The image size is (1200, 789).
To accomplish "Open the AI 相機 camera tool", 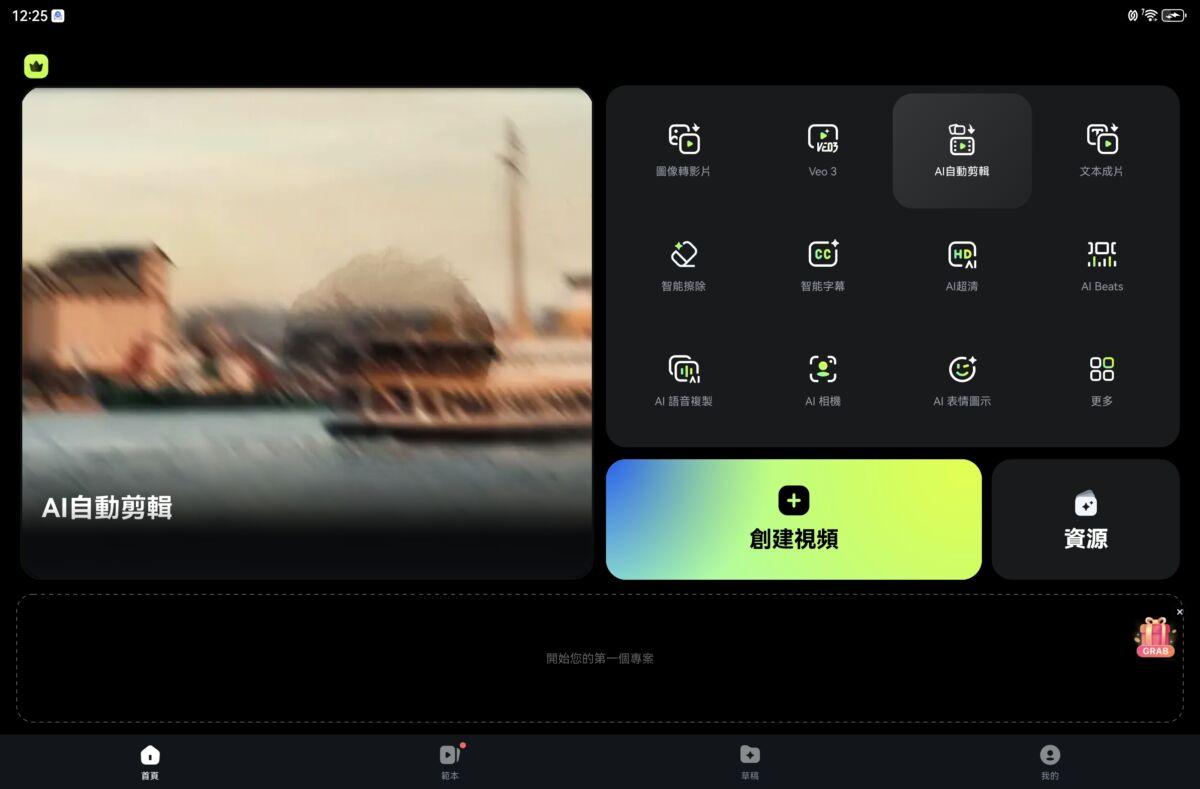I will (x=822, y=380).
